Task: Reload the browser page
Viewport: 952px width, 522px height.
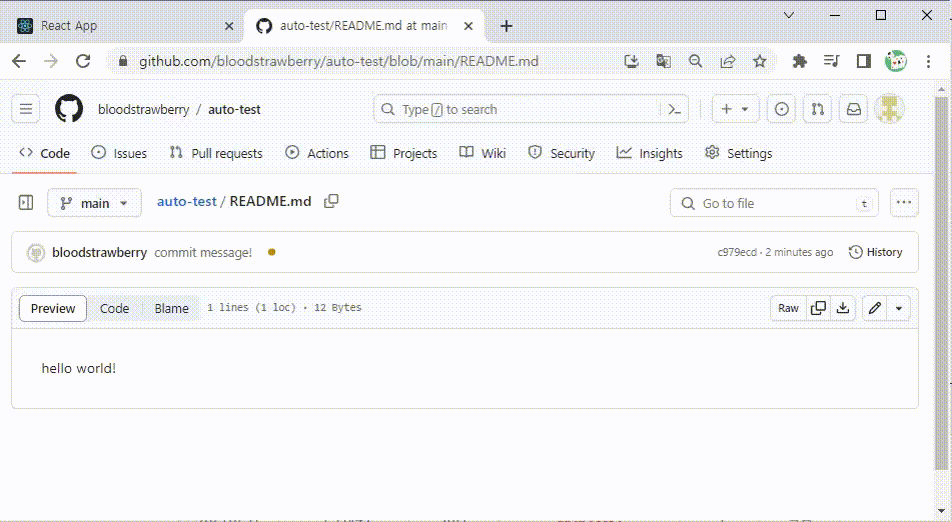Action: pos(83,61)
